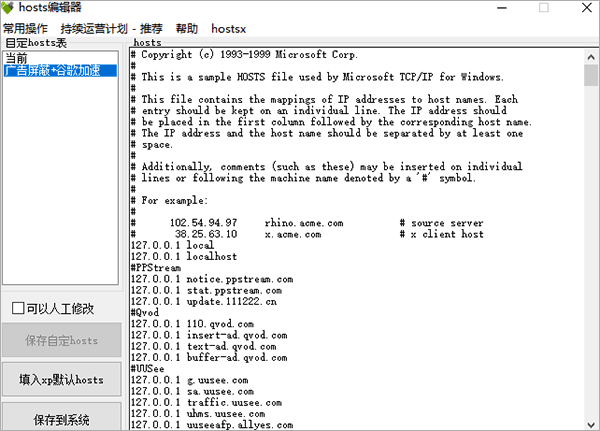Click the 'Additionally, comments' line
Image resolution: width=600 pixels, height=431 pixels.
pos(326,167)
